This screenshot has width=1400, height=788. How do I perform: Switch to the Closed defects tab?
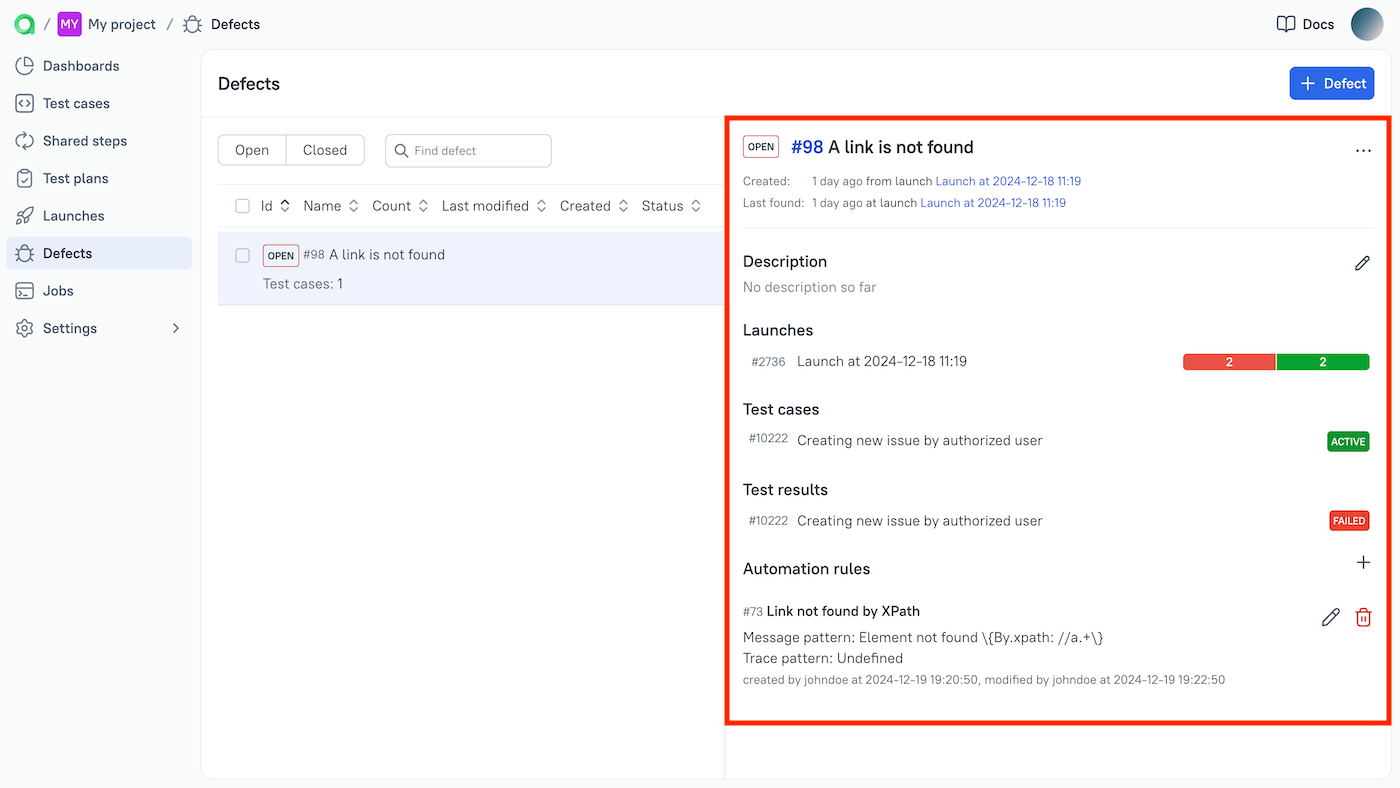pos(325,150)
